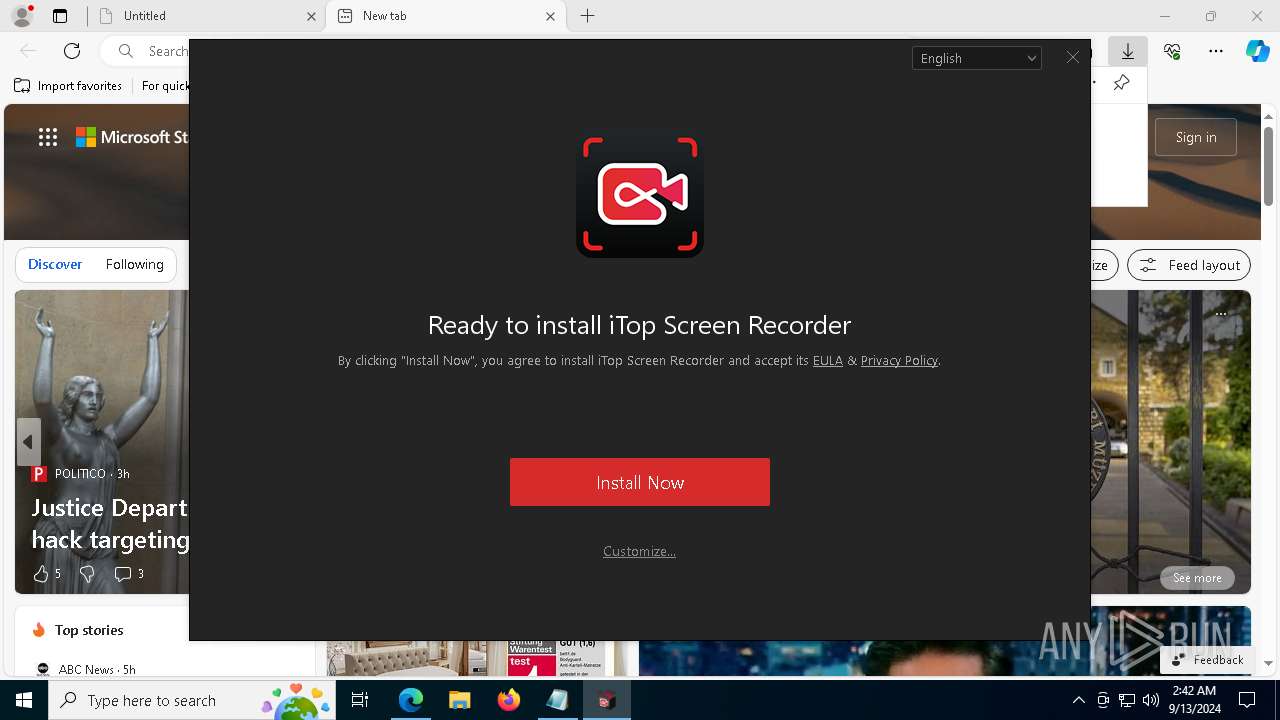Open Firefox from taskbar

(508, 700)
